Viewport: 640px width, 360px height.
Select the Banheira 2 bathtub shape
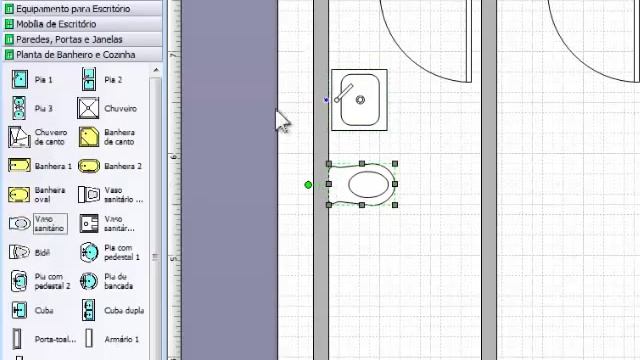pos(109,166)
